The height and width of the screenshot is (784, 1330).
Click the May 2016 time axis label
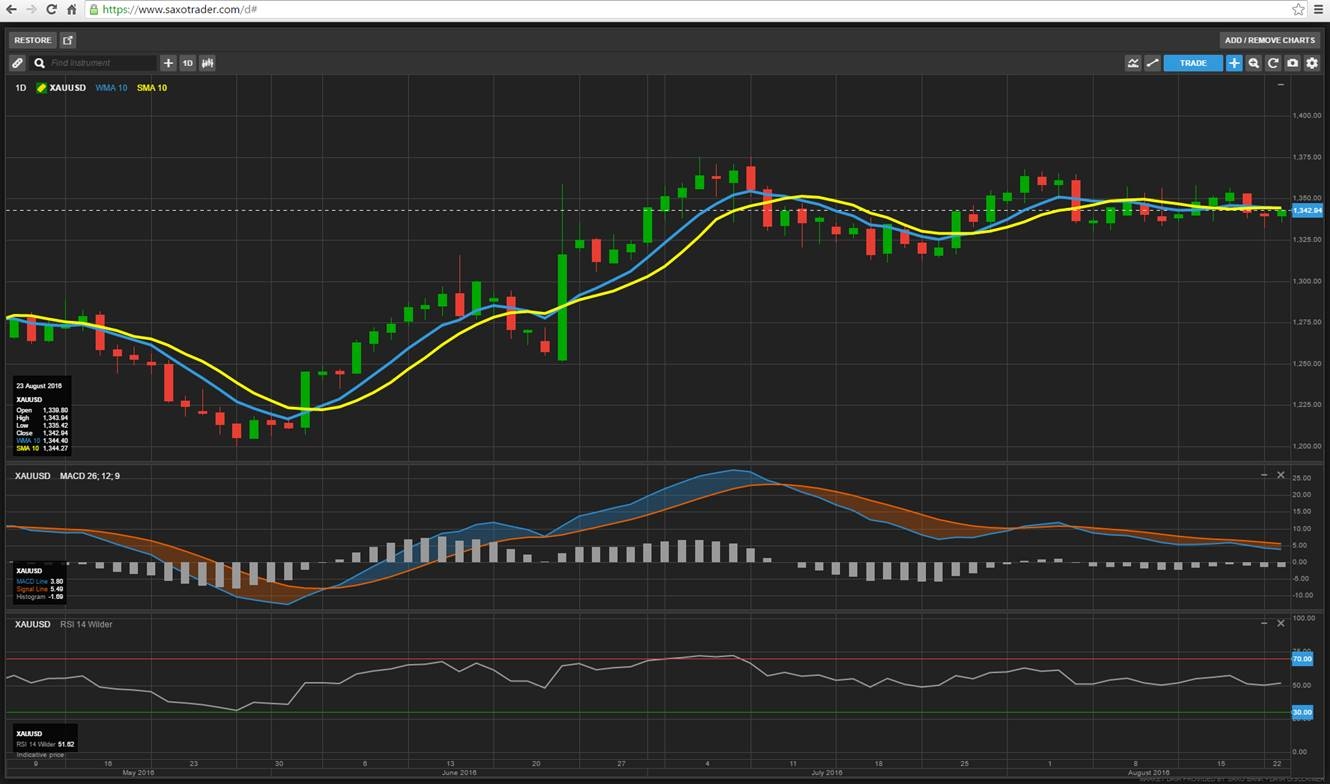click(138, 773)
